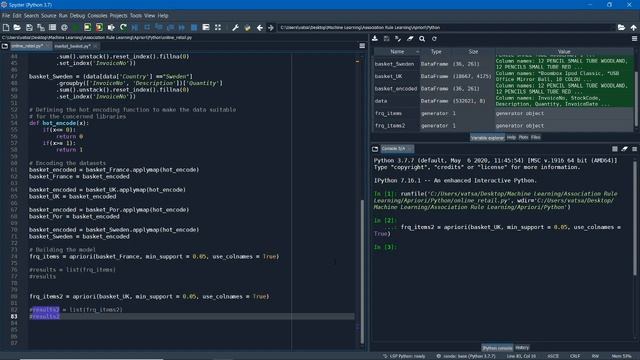Open the Plots pane tab
The image size is (640, 360).
pos(523,138)
